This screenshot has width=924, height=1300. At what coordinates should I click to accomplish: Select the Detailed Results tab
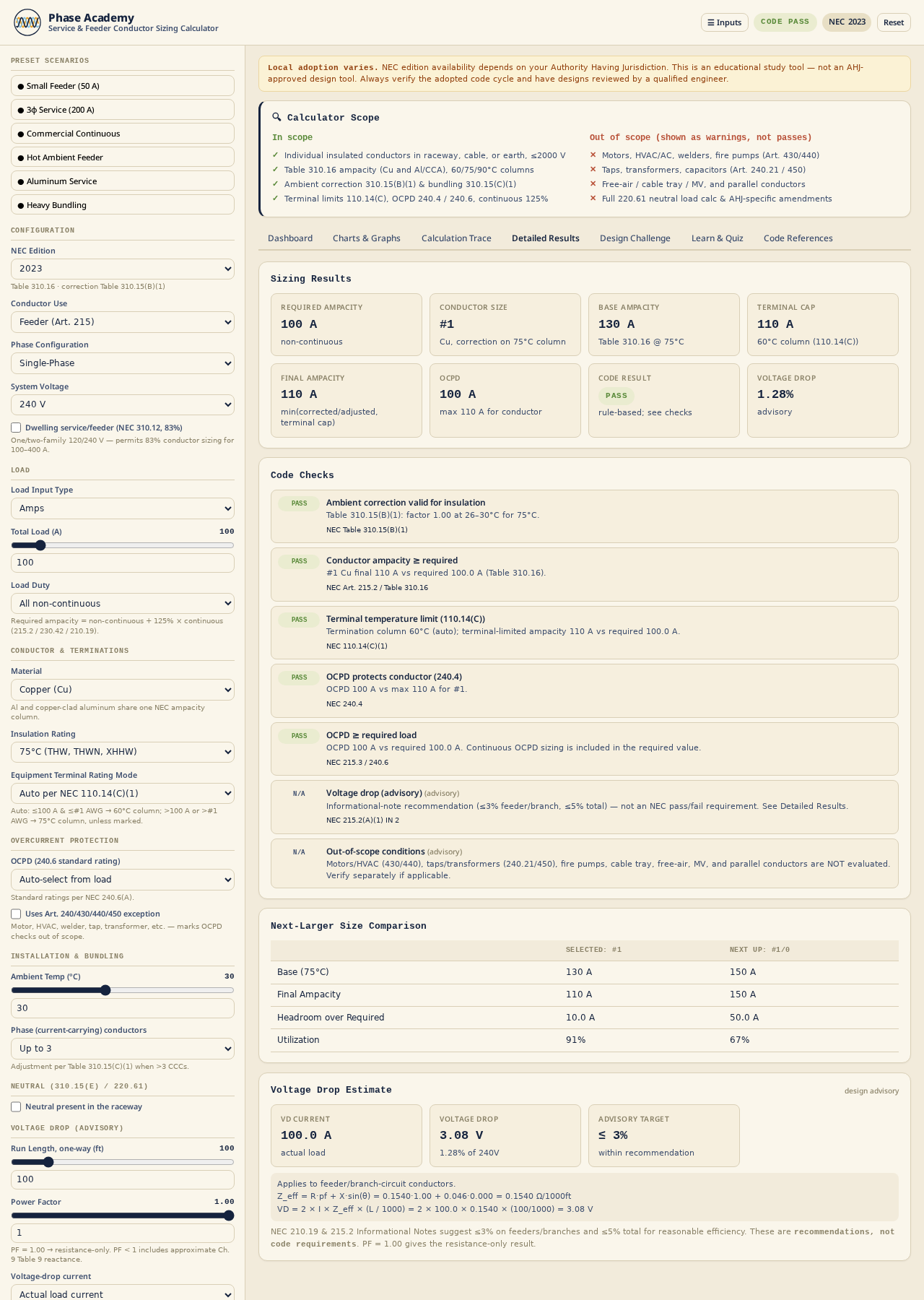click(x=546, y=238)
